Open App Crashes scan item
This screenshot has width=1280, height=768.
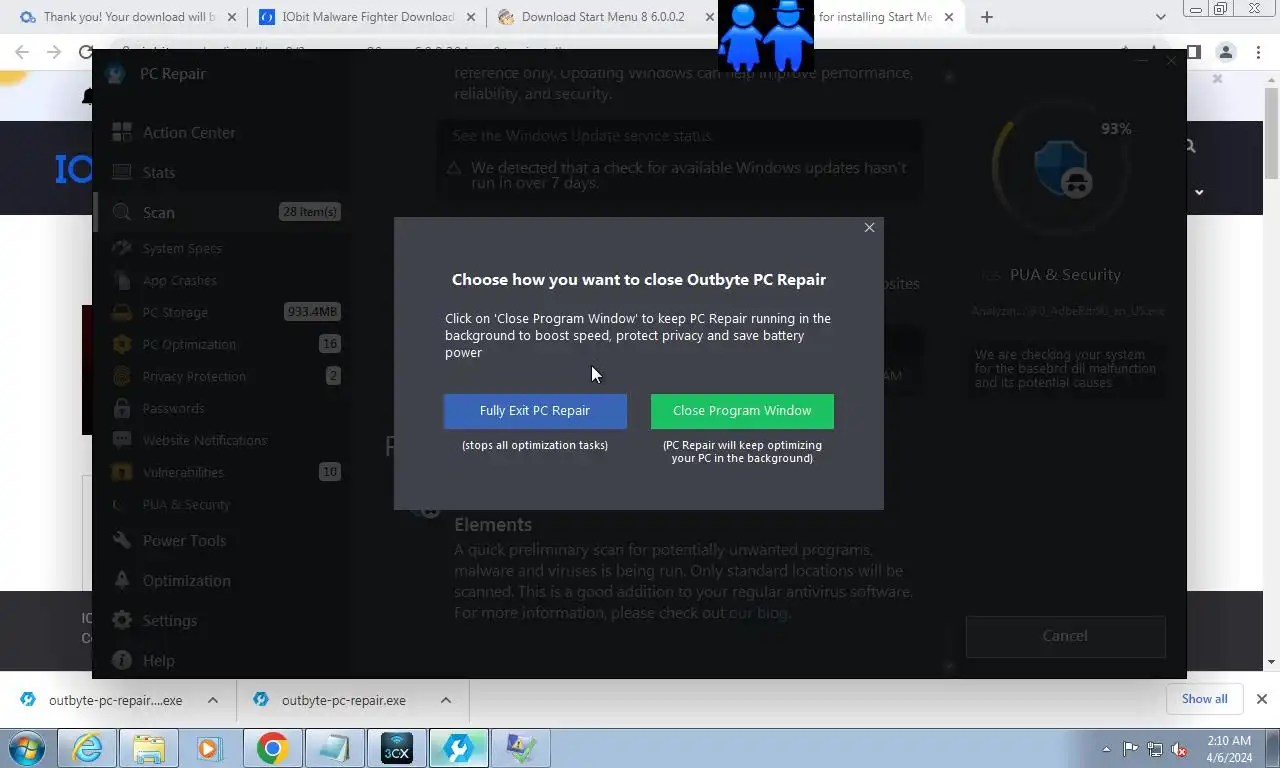point(179,280)
